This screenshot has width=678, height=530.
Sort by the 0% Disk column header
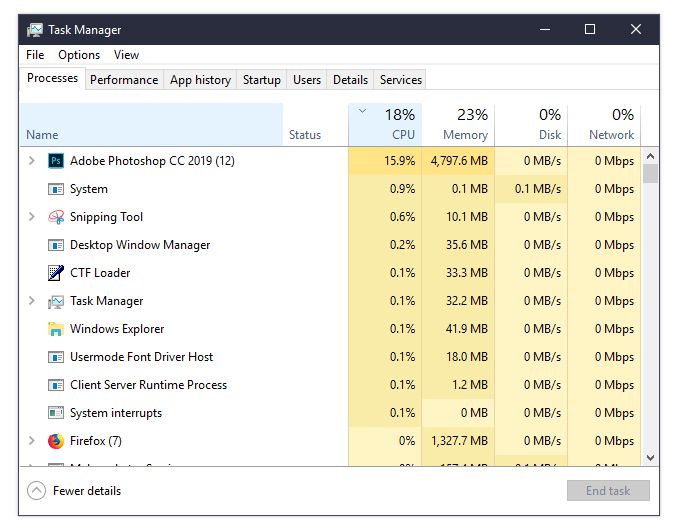click(x=531, y=125)
